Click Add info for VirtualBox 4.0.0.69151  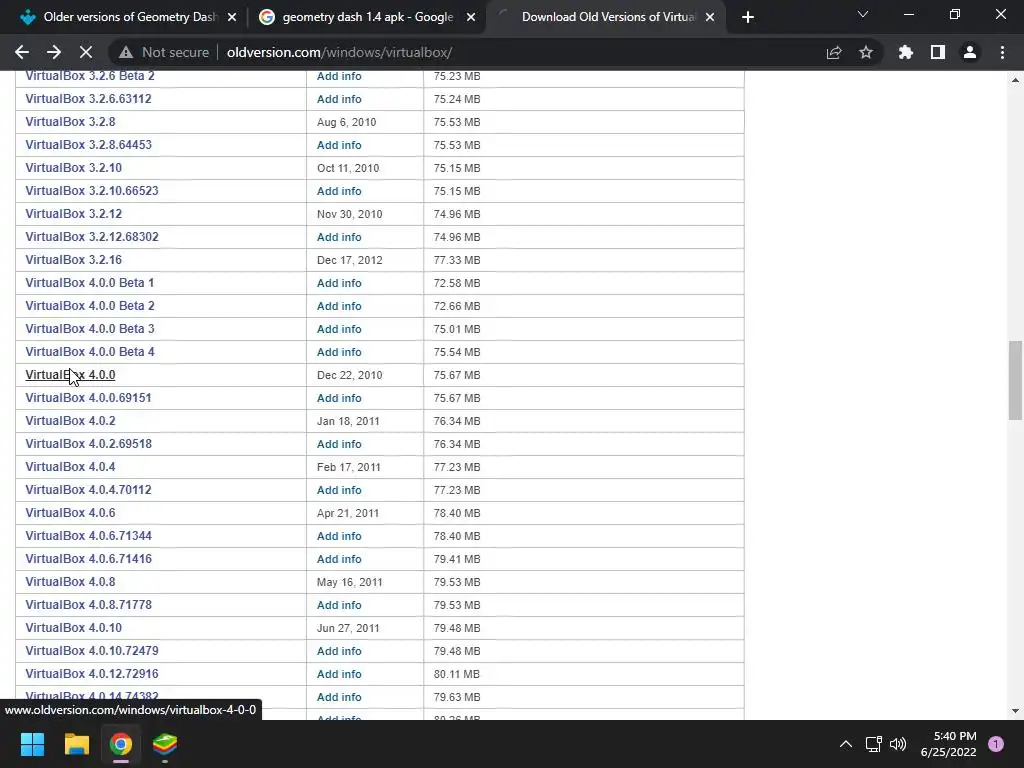(x=339, y=398)
